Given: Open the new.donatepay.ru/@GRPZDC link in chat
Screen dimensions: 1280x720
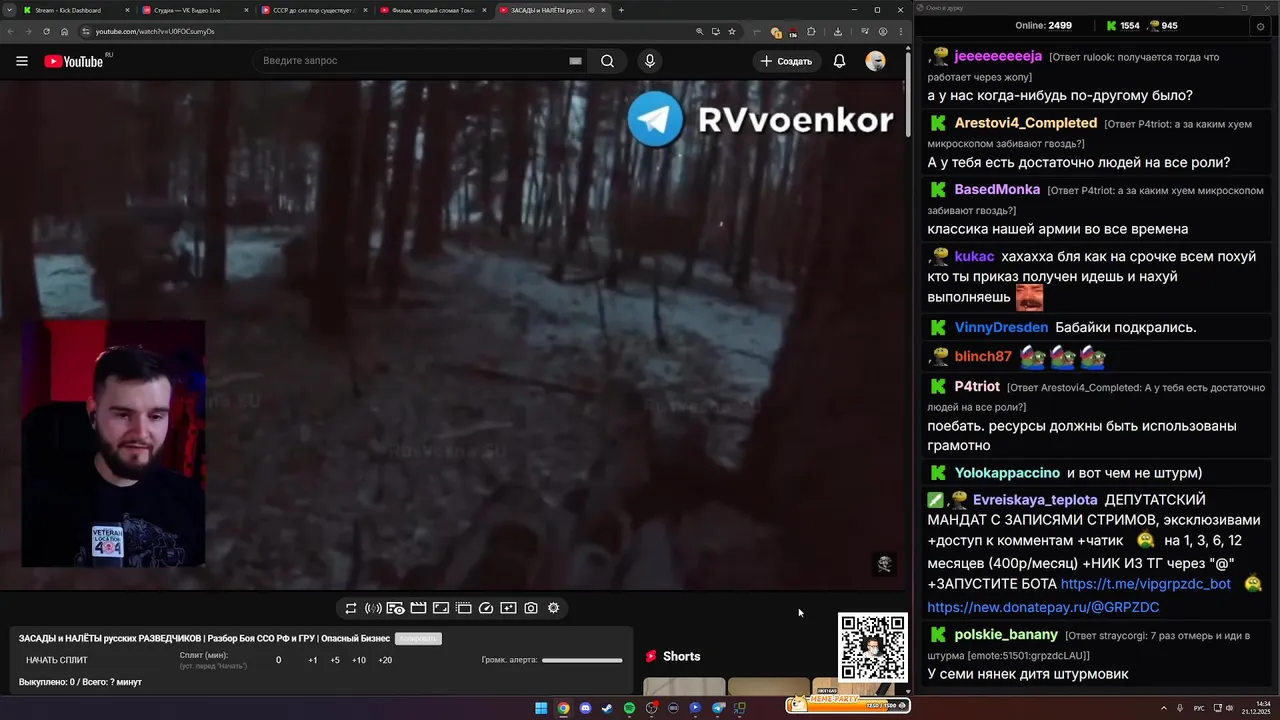Looking at the screenshot, I should [1043, 607].
